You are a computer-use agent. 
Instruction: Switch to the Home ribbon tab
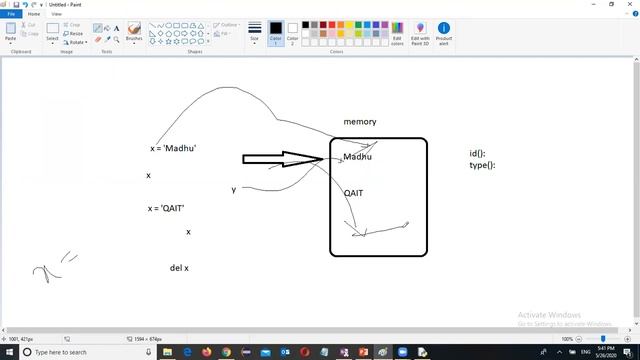[x=34, y=14]
